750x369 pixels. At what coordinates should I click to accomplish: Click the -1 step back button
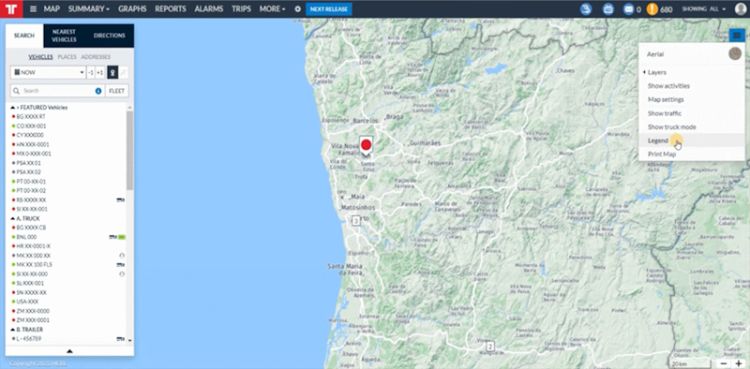(x=90, y=73)
